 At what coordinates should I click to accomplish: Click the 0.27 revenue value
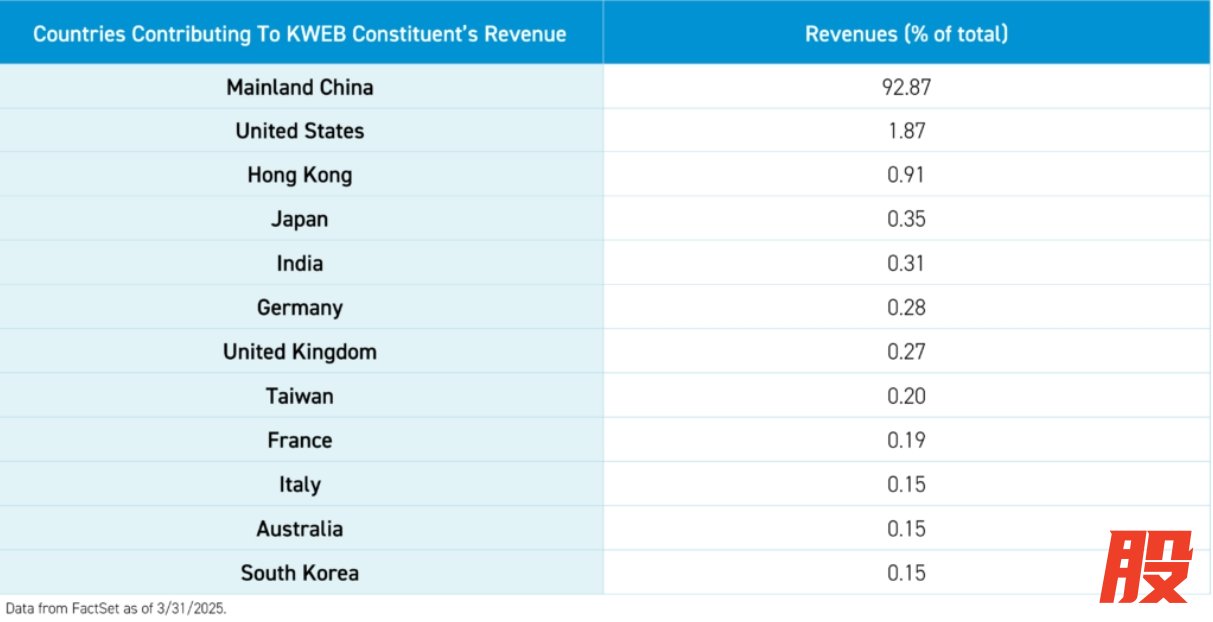(x=906, y=352)
